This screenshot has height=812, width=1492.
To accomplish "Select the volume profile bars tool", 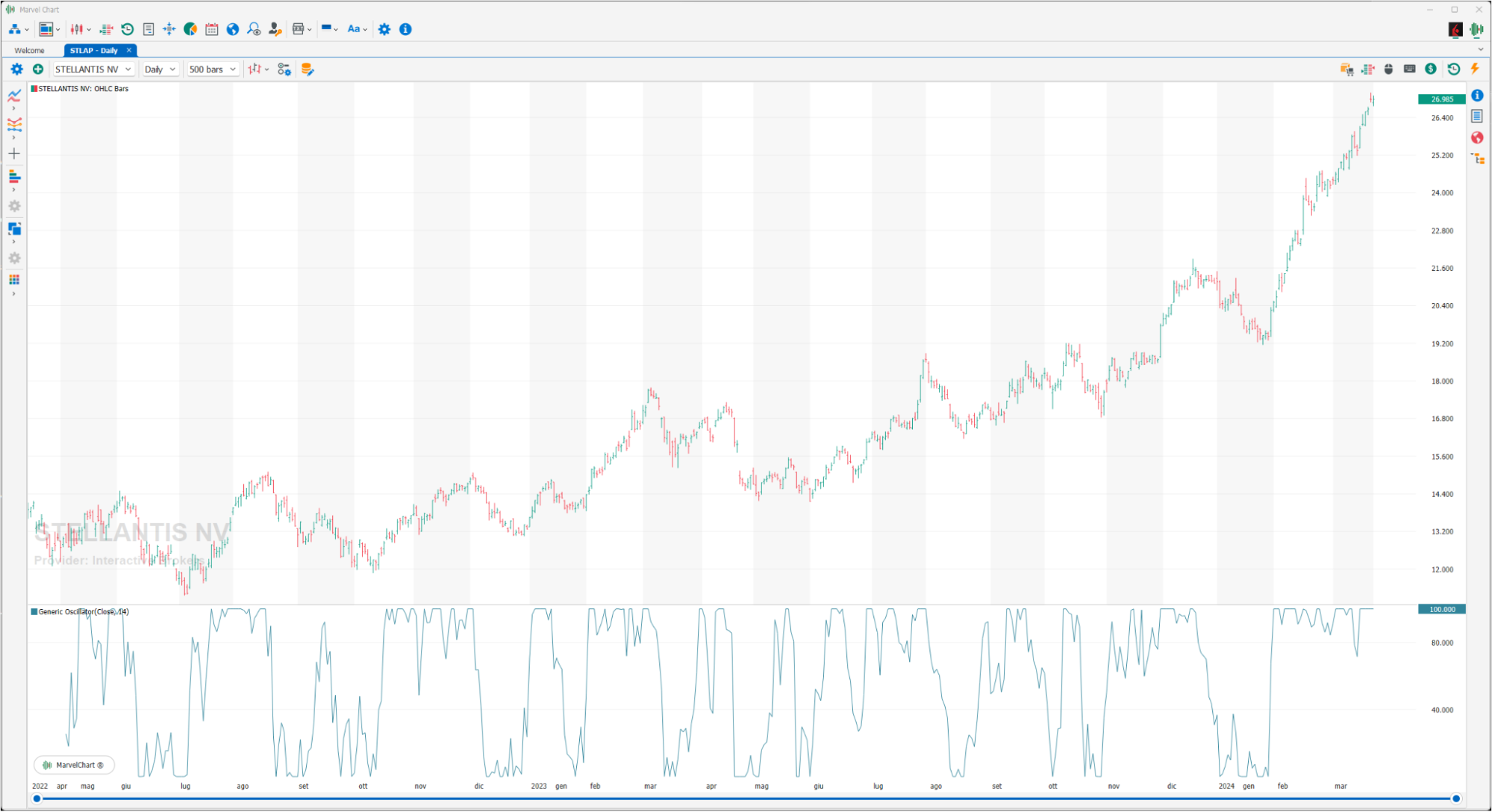I will pos(14,176).
